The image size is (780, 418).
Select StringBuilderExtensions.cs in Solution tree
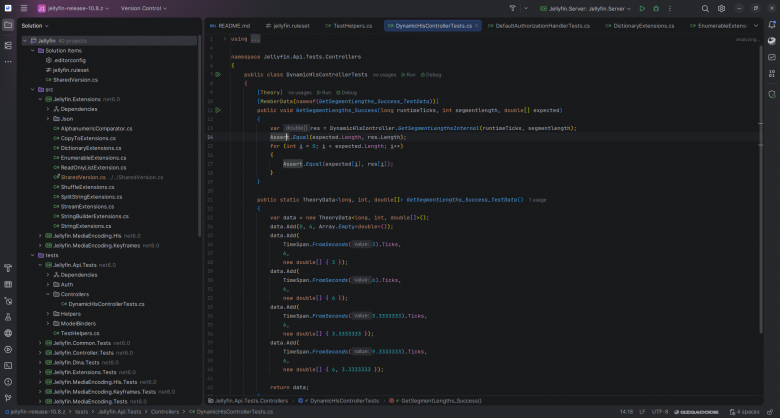(x=91, y=216)
